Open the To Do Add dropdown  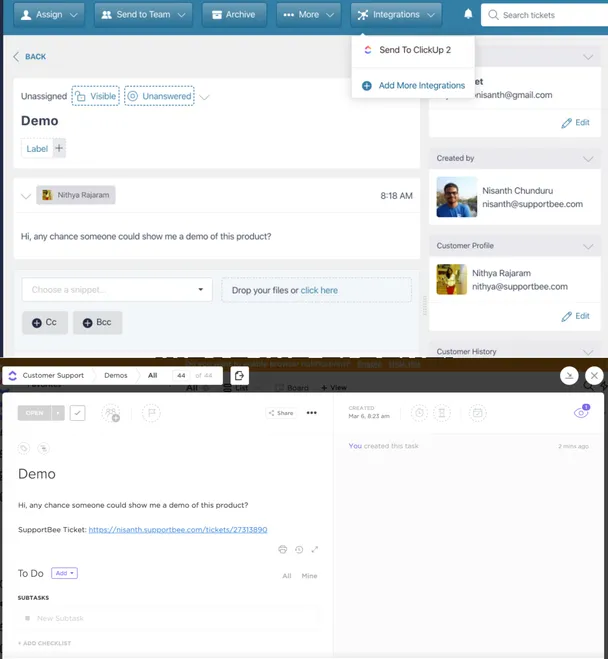point(64,573)
